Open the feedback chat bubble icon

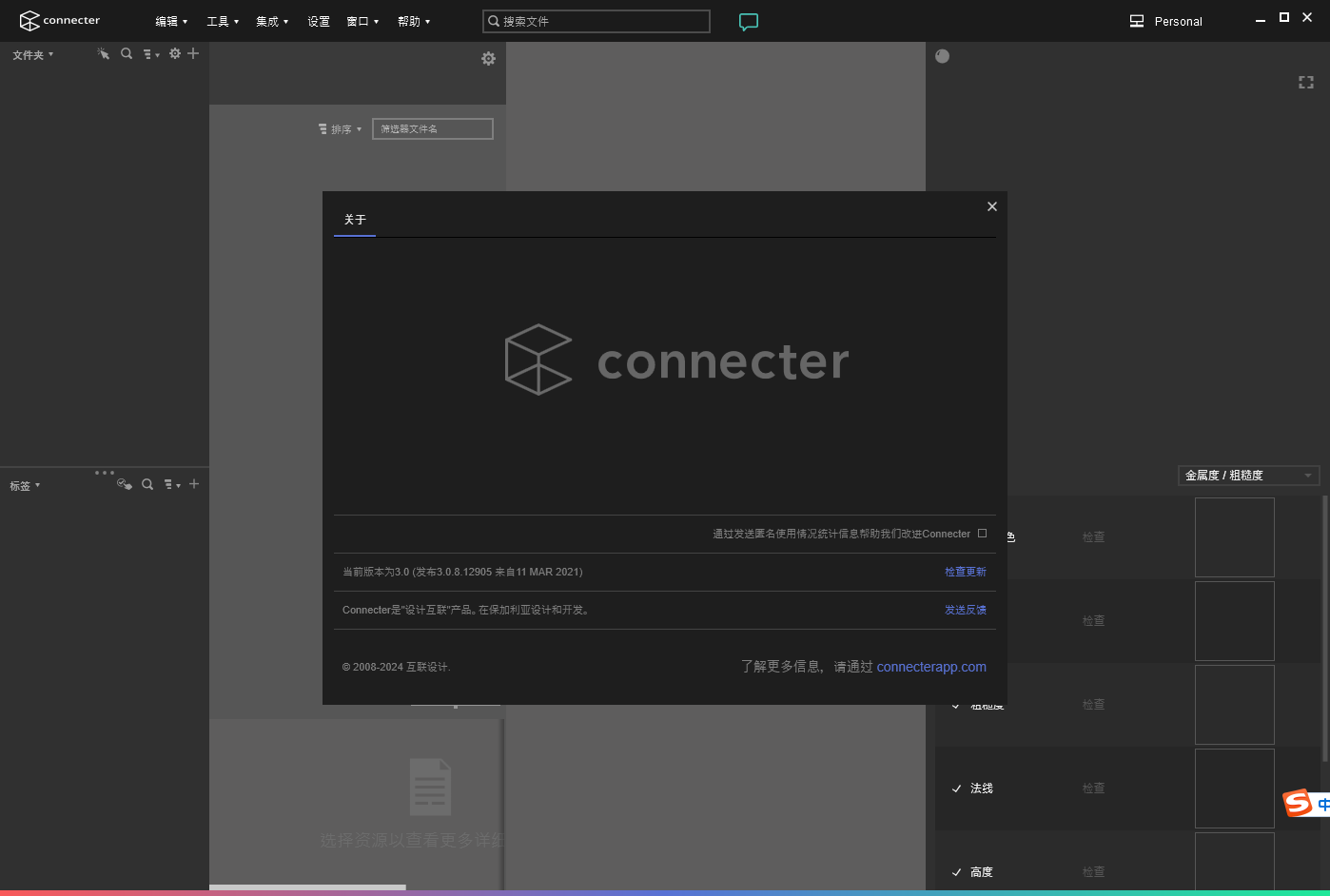[x=749, y=21]
